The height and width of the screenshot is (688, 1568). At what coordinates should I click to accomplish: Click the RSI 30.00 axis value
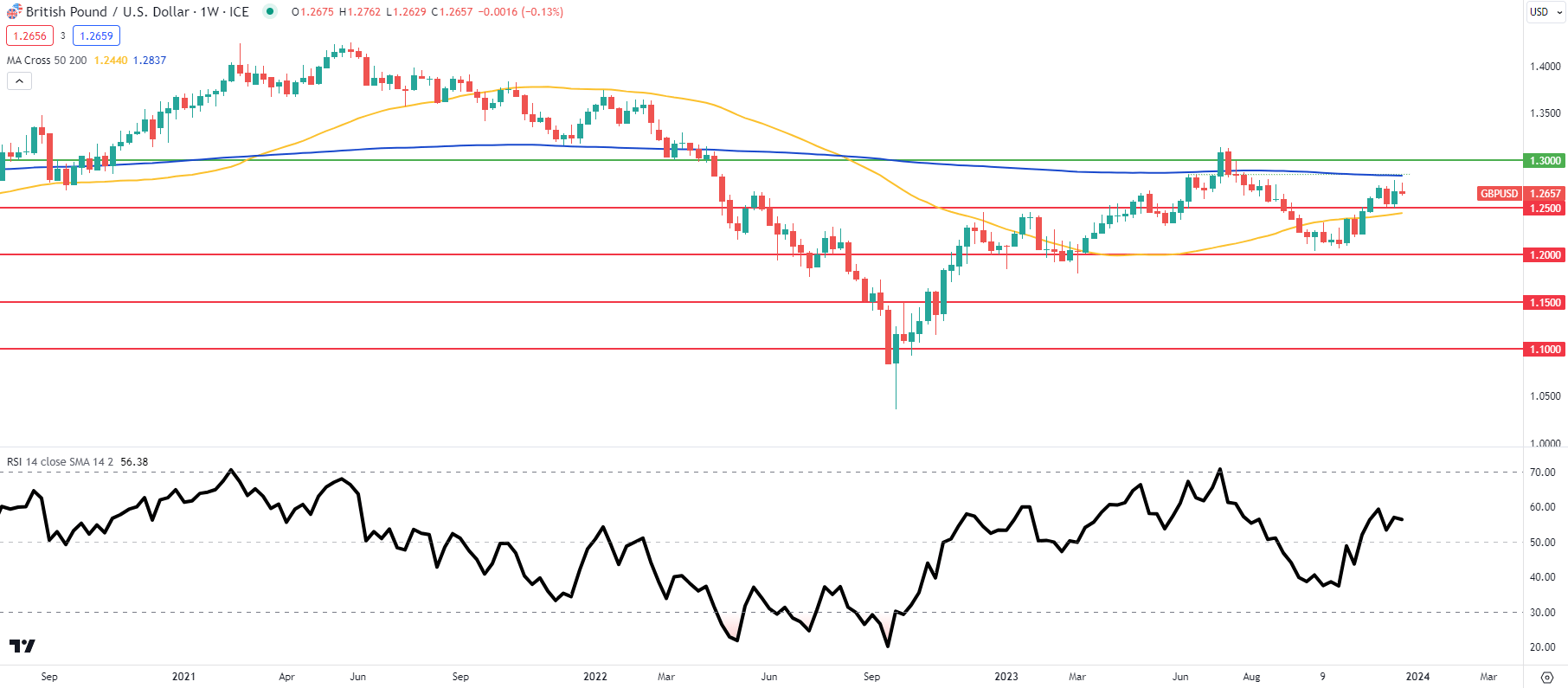(x=1543, y=613)
